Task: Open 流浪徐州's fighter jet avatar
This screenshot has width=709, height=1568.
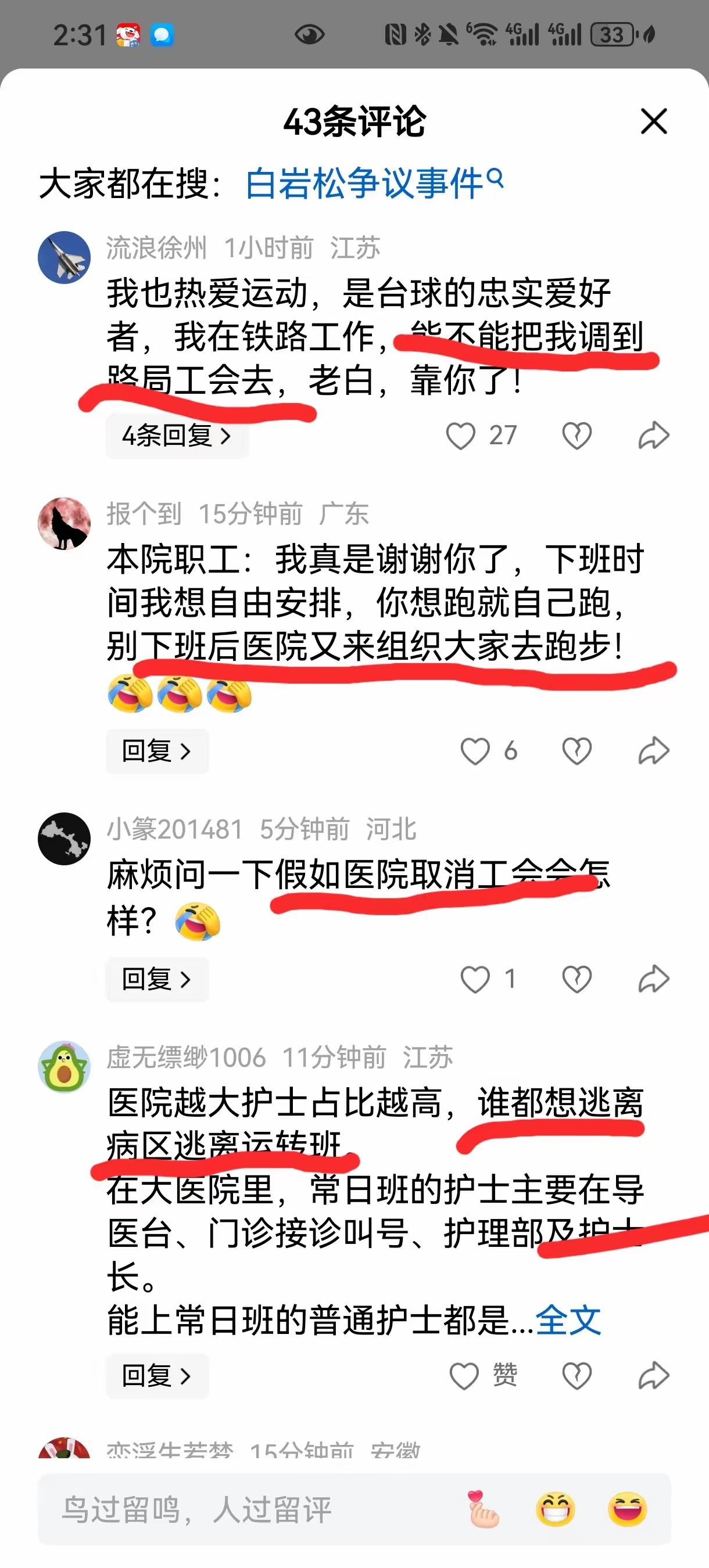Action: (64, 257)
